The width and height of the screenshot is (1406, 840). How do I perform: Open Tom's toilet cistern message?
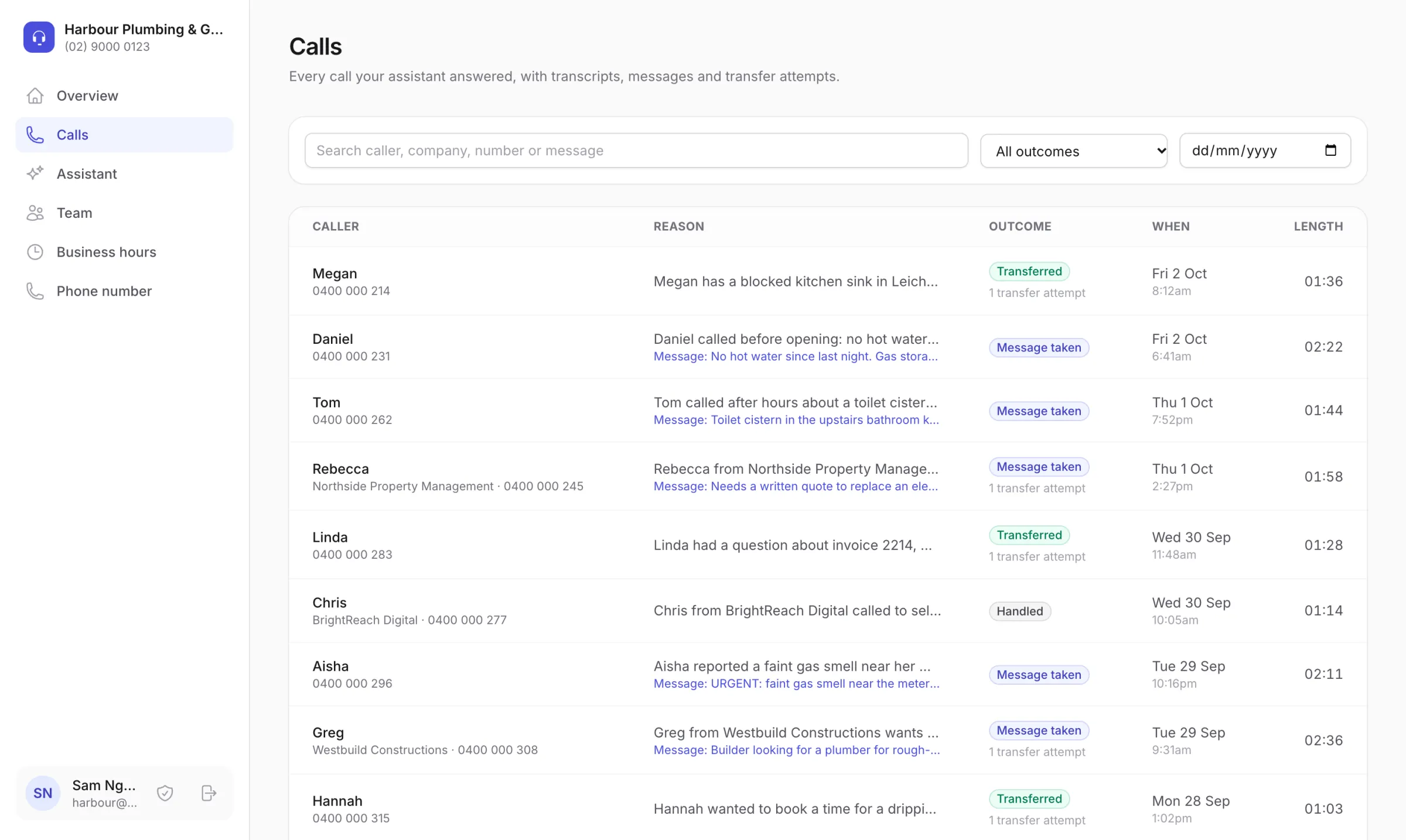[796, 419]
